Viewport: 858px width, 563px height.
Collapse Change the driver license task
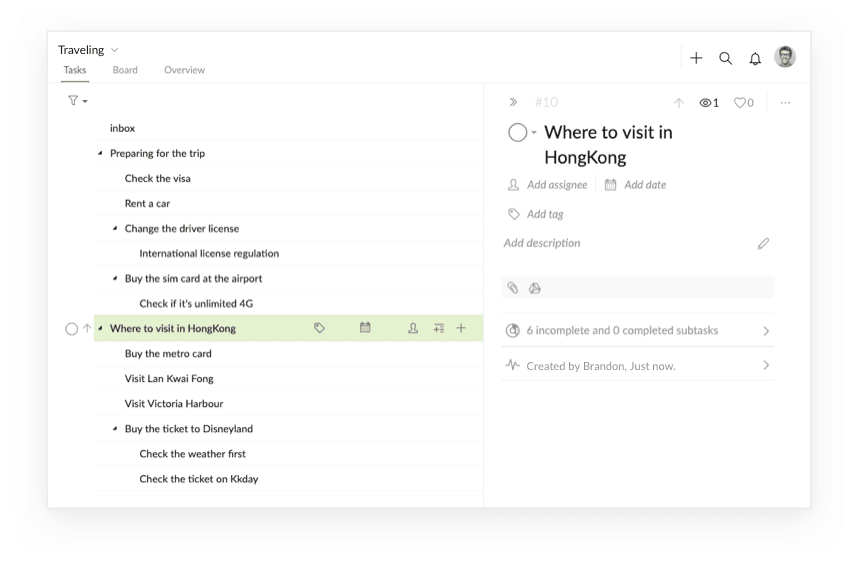(x=115, y=228)
